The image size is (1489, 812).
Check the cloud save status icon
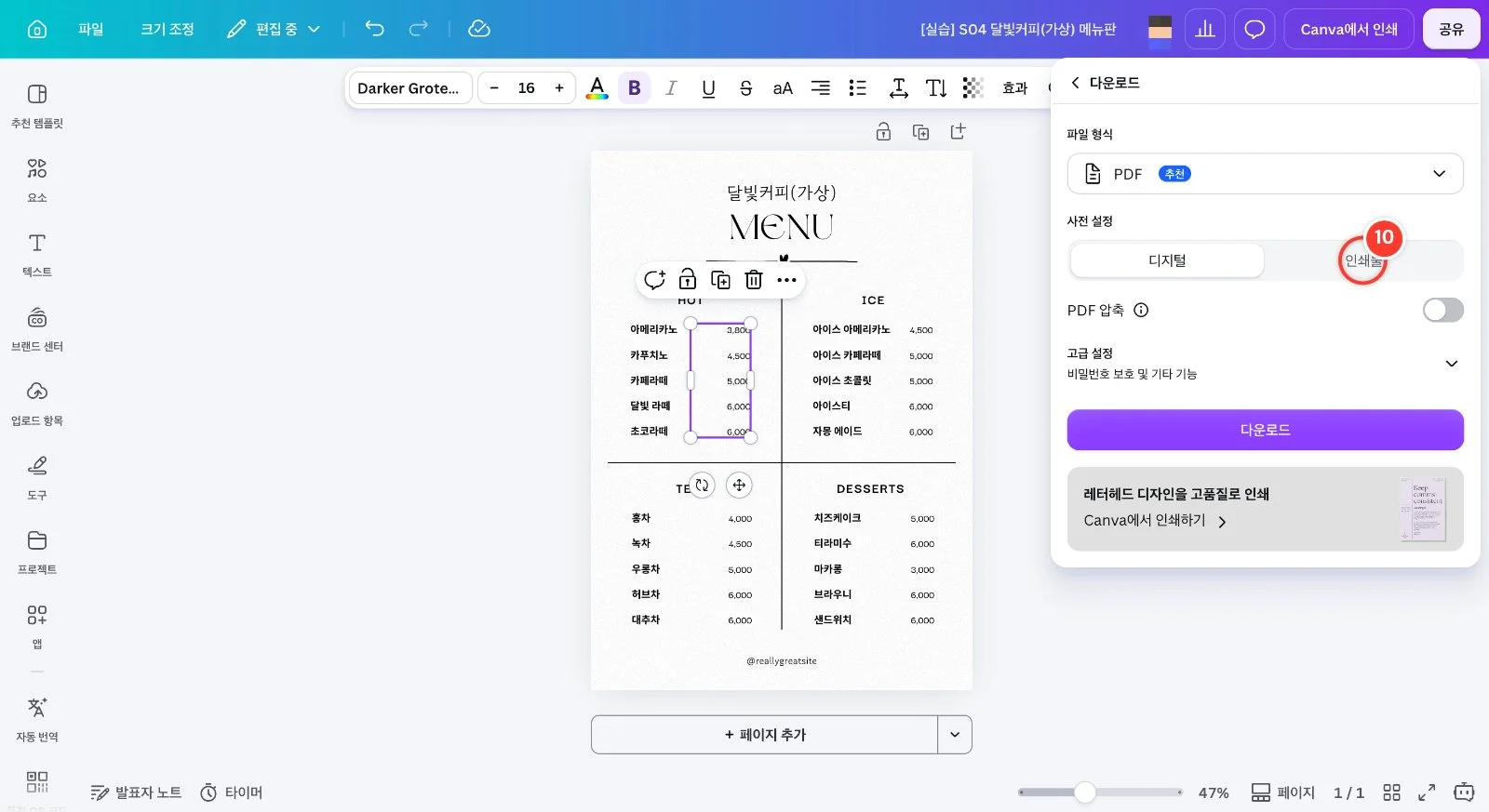click(479, 29)
